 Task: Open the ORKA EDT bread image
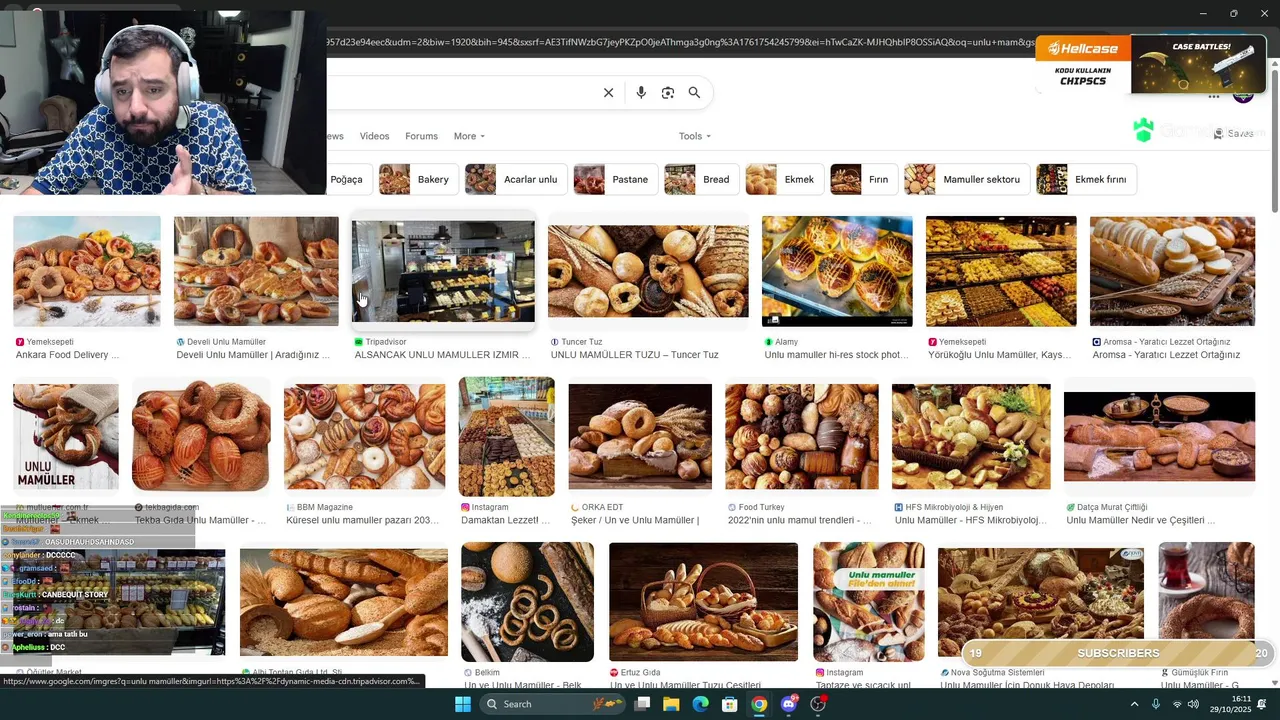[x=640, y=437]
